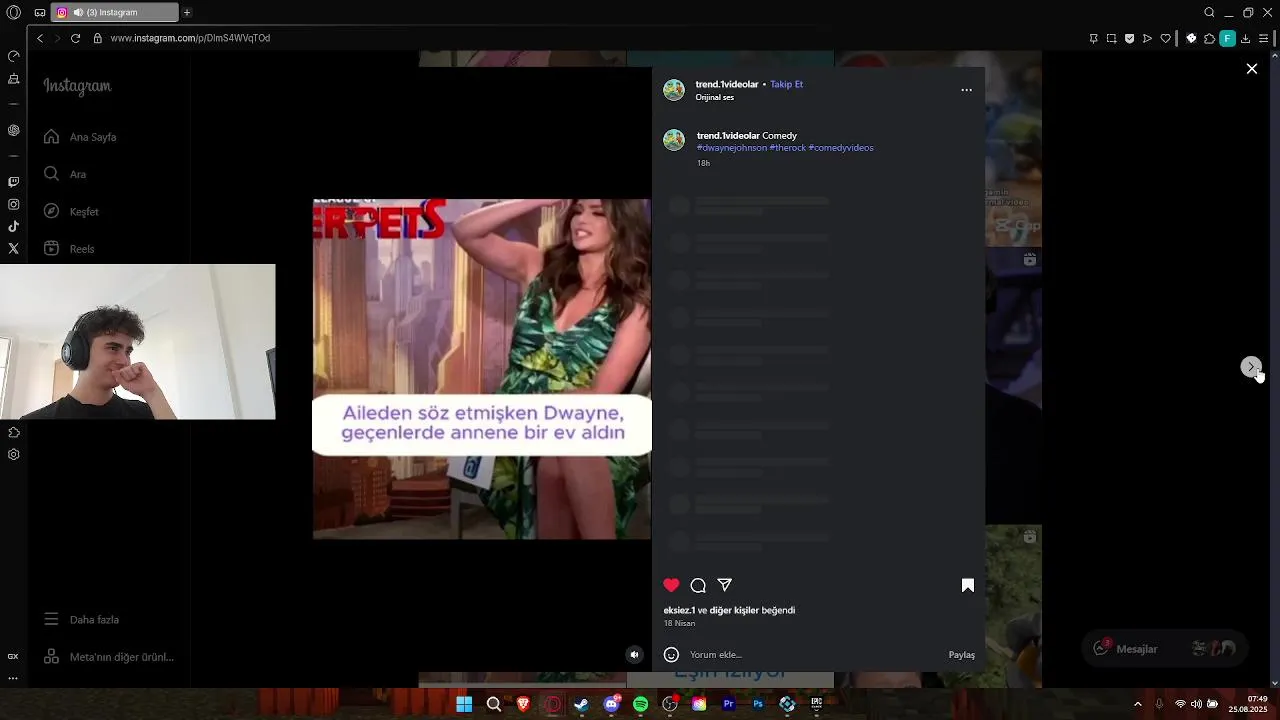Follow account with Takip Et
The width and height of the screenshot is (1280, 720).
[786, 84]
